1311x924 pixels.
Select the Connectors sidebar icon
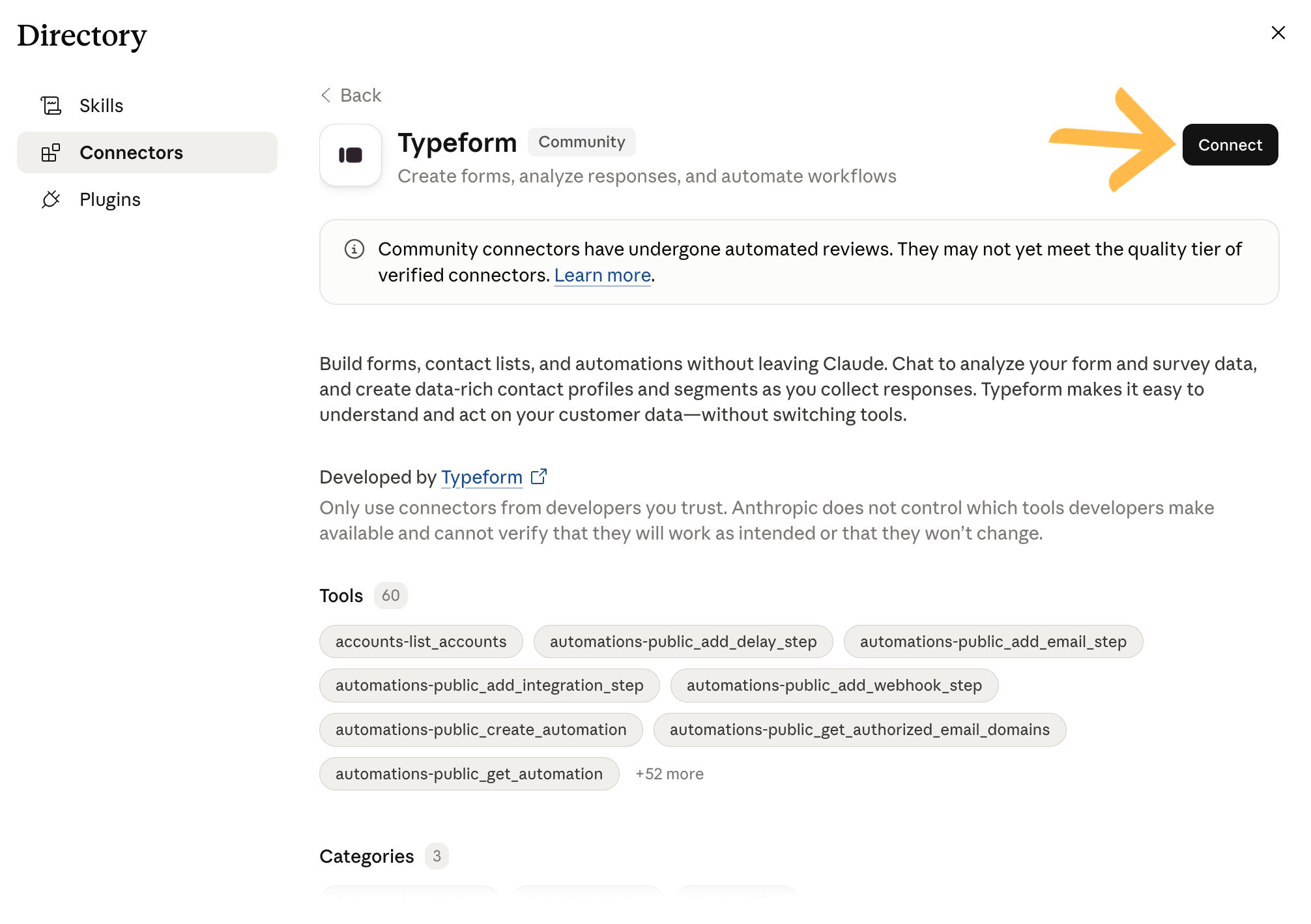point(51,152)
